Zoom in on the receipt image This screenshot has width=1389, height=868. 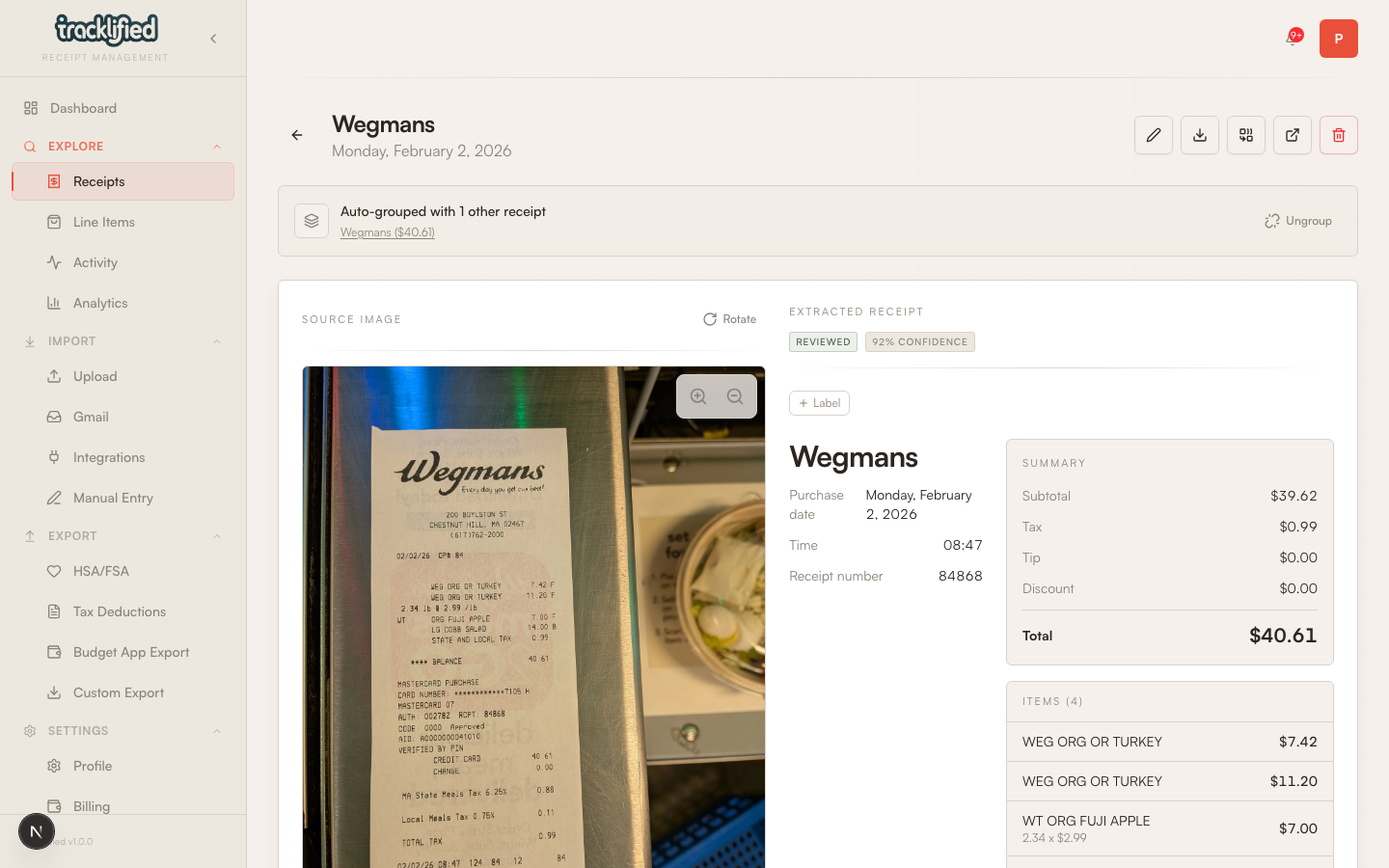pos(698,396)
